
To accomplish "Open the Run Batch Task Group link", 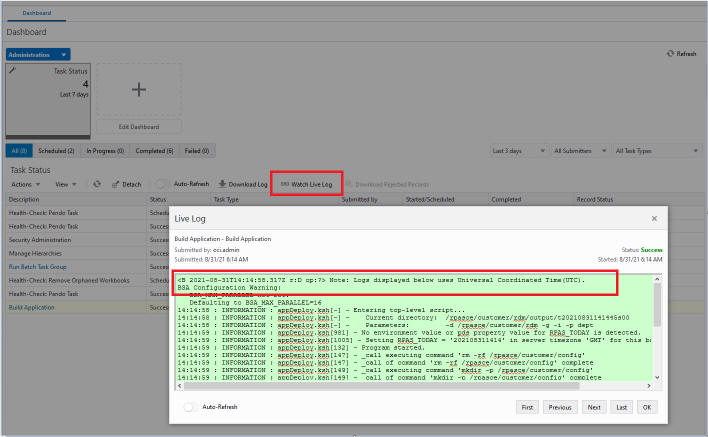I will pos(37,267).
